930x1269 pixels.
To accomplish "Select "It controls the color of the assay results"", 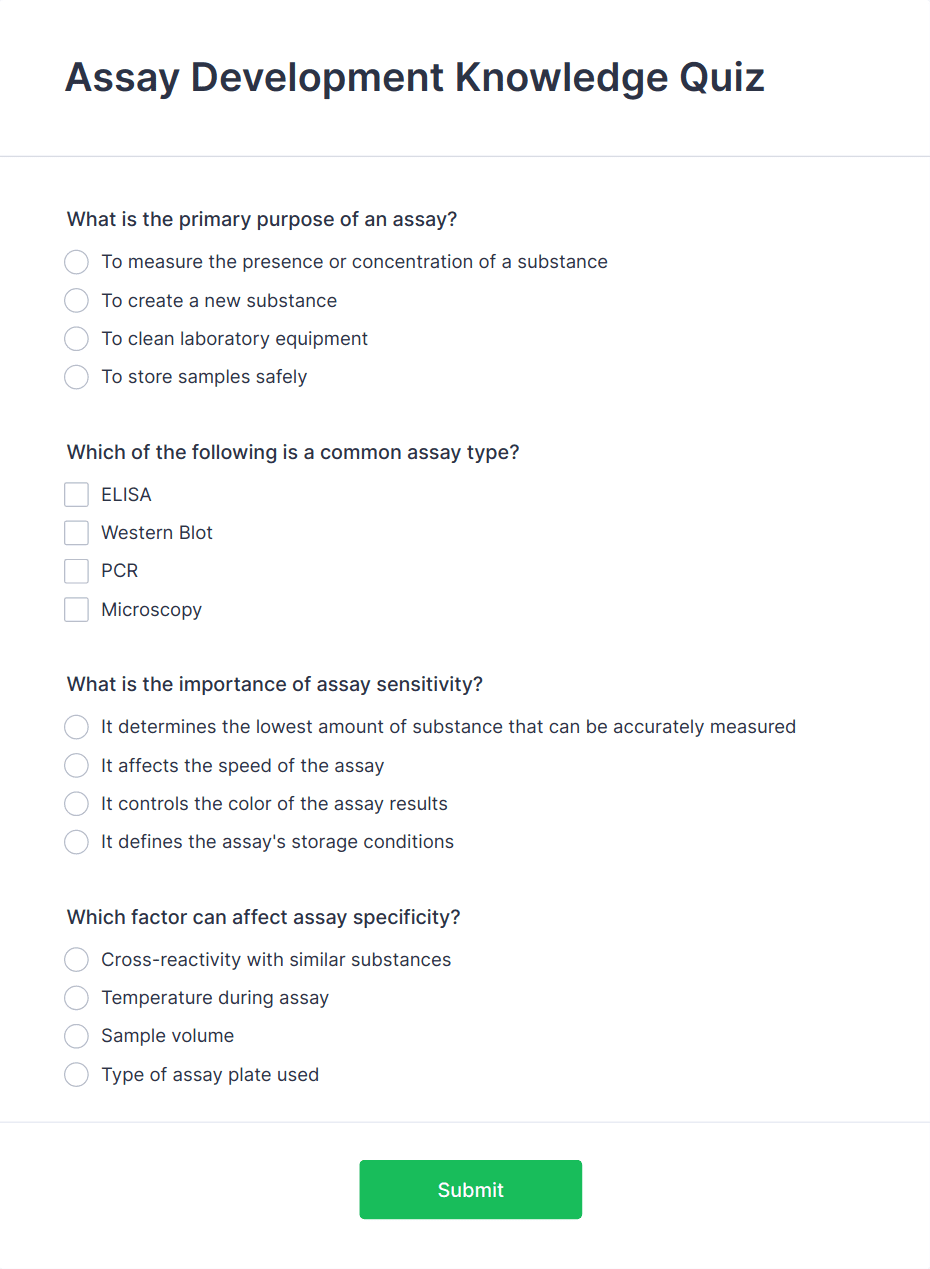I will tap(76, 803).
